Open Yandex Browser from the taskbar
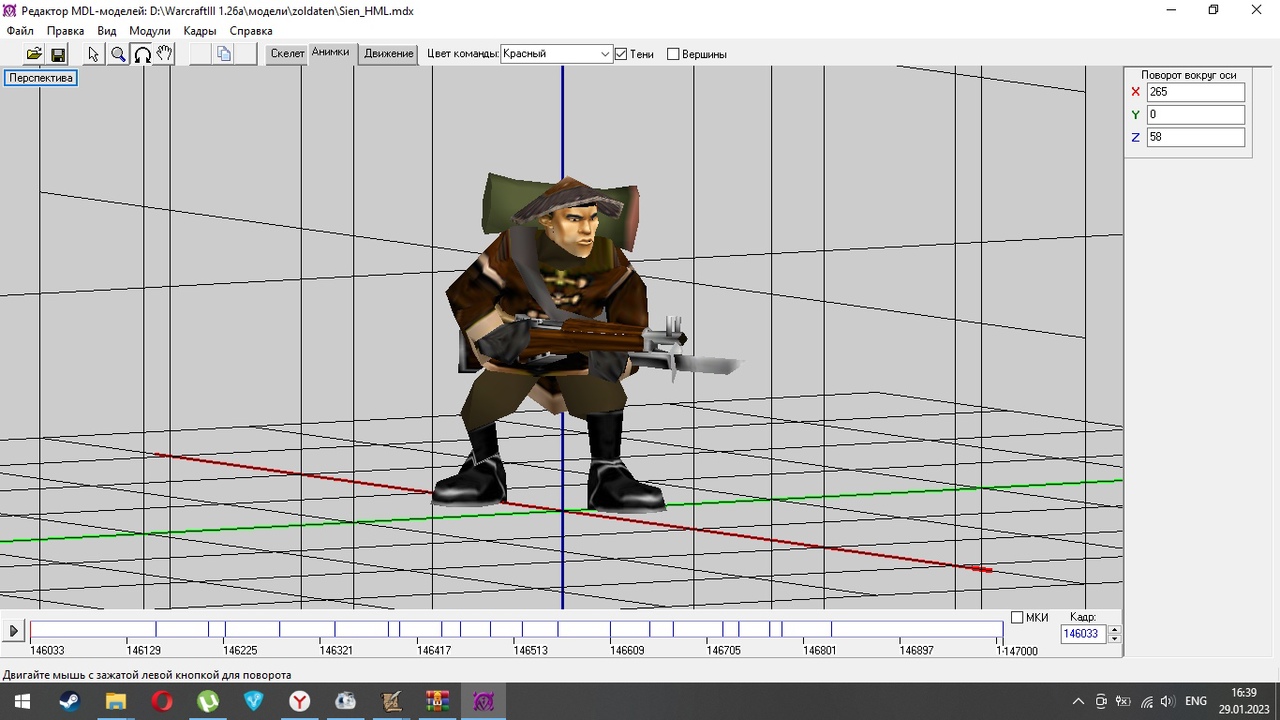The height and width of the screenshot is (720, 1280). 300,701
